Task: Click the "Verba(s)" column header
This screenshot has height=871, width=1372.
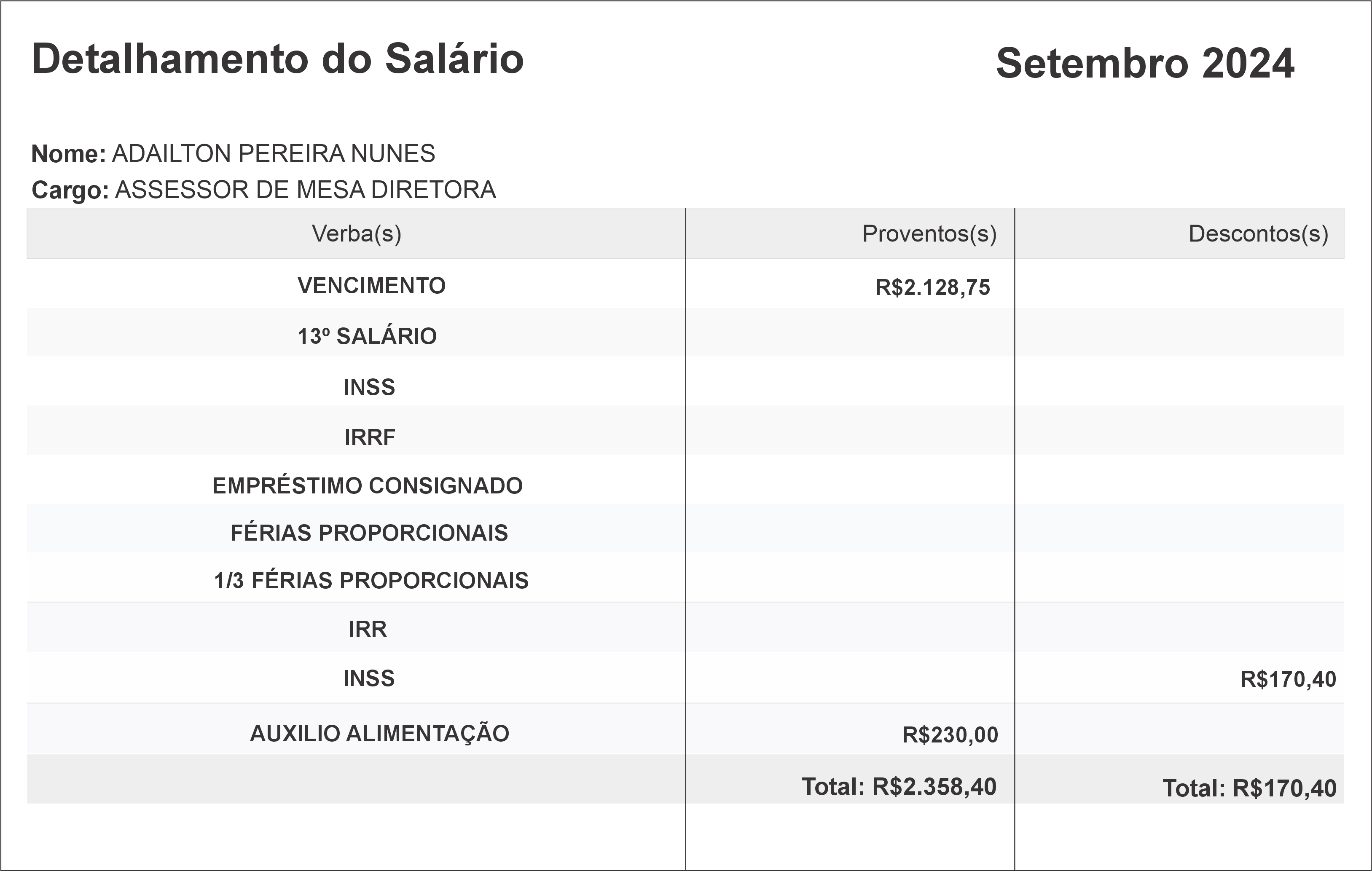Action: [x=356, y=233]
